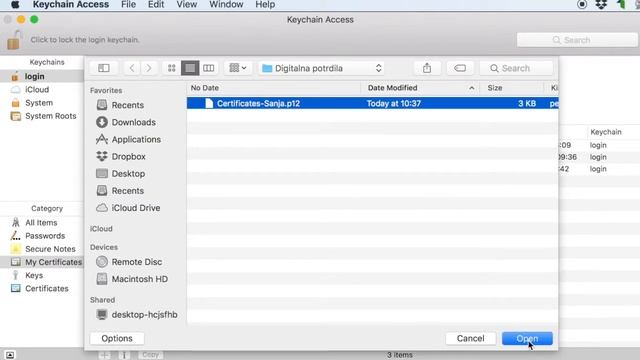The width and height of the screenshot is (640, 360).
Task: Open Applications in Favorites
Action: click(136, 139)
